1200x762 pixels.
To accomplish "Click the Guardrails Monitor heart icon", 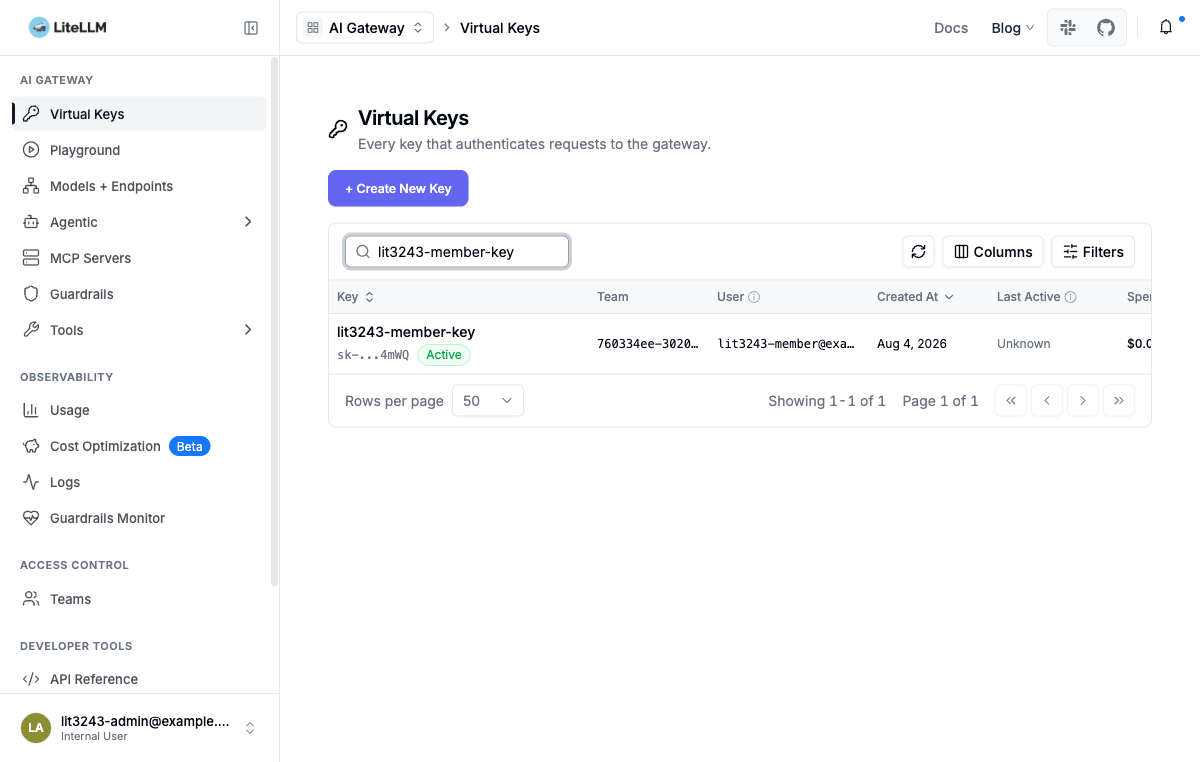I will pyautogui.click(x=31, y=518).
